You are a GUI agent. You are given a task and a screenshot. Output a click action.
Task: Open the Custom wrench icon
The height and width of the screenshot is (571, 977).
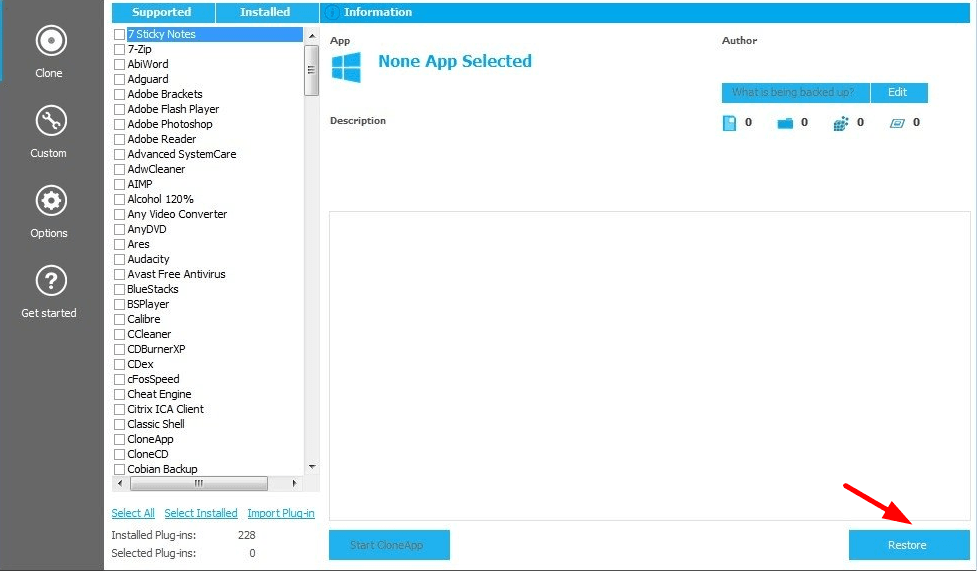click(x=51, y=121)
